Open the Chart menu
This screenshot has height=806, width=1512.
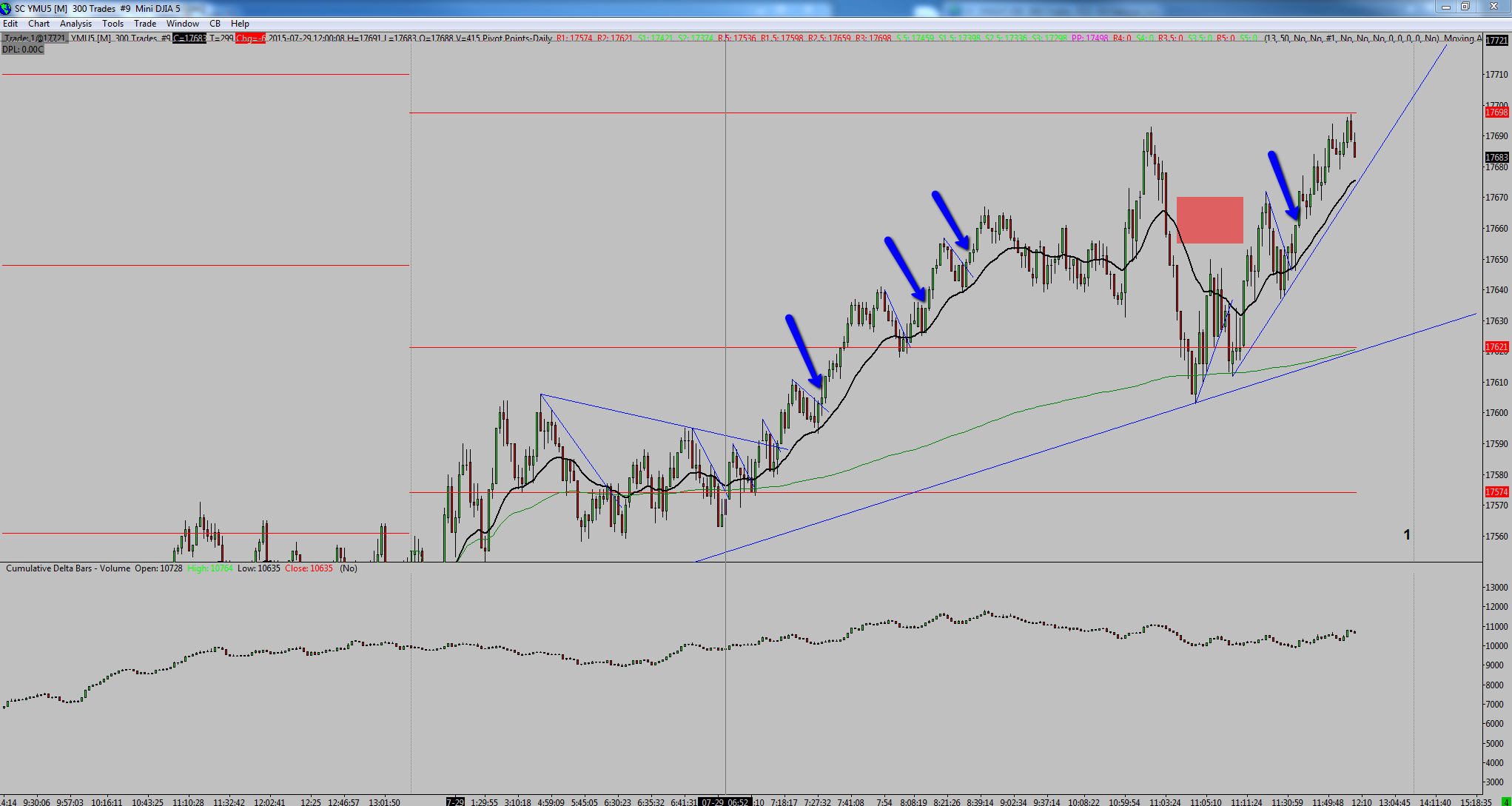tap(38, 24)
